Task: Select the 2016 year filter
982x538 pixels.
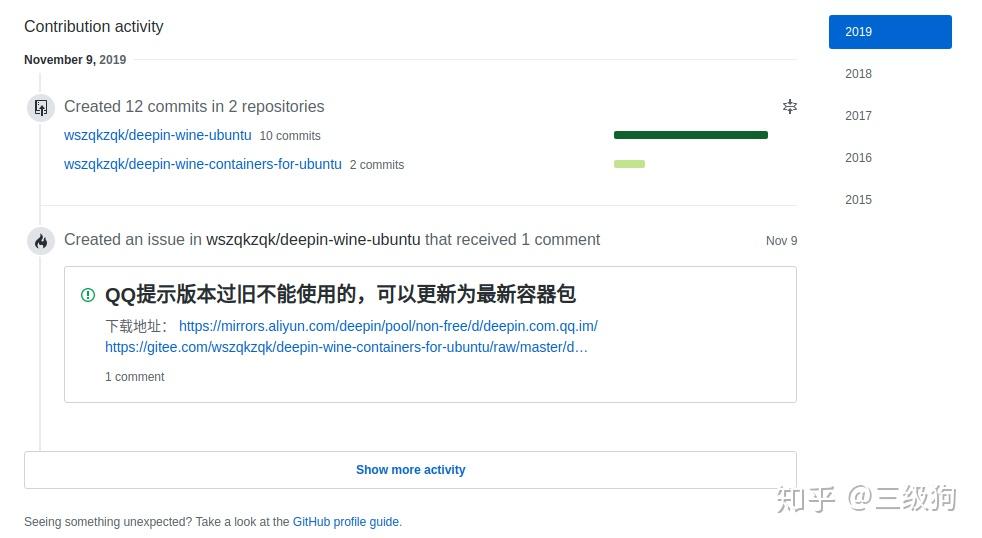Action: (858, 158)
